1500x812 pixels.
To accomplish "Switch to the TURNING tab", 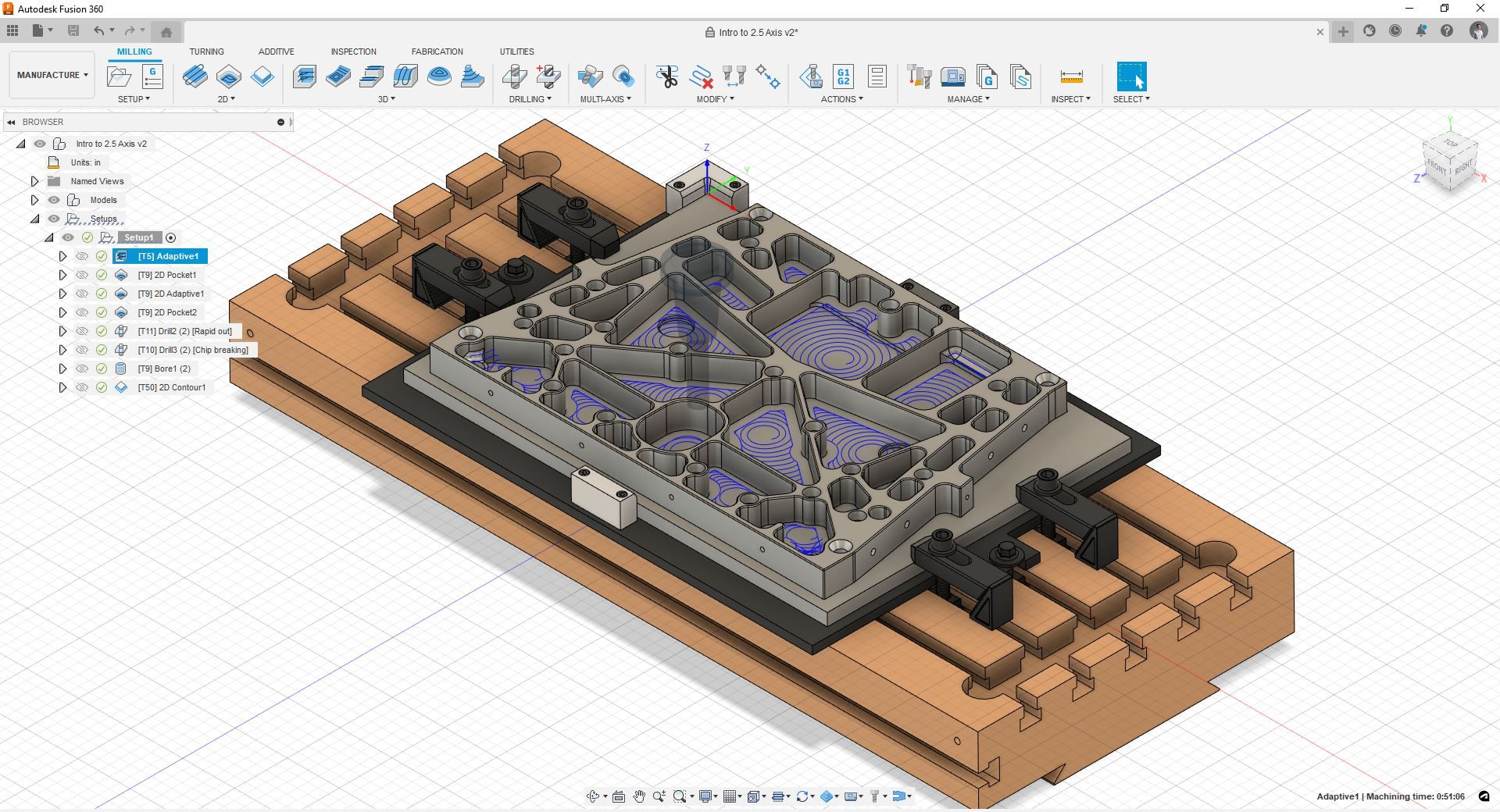I will tap(206, 52).
